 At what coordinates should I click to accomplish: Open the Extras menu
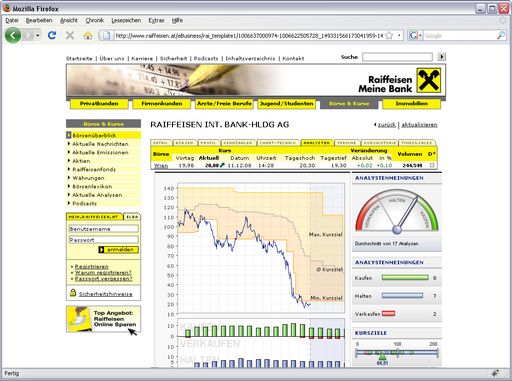156,20
